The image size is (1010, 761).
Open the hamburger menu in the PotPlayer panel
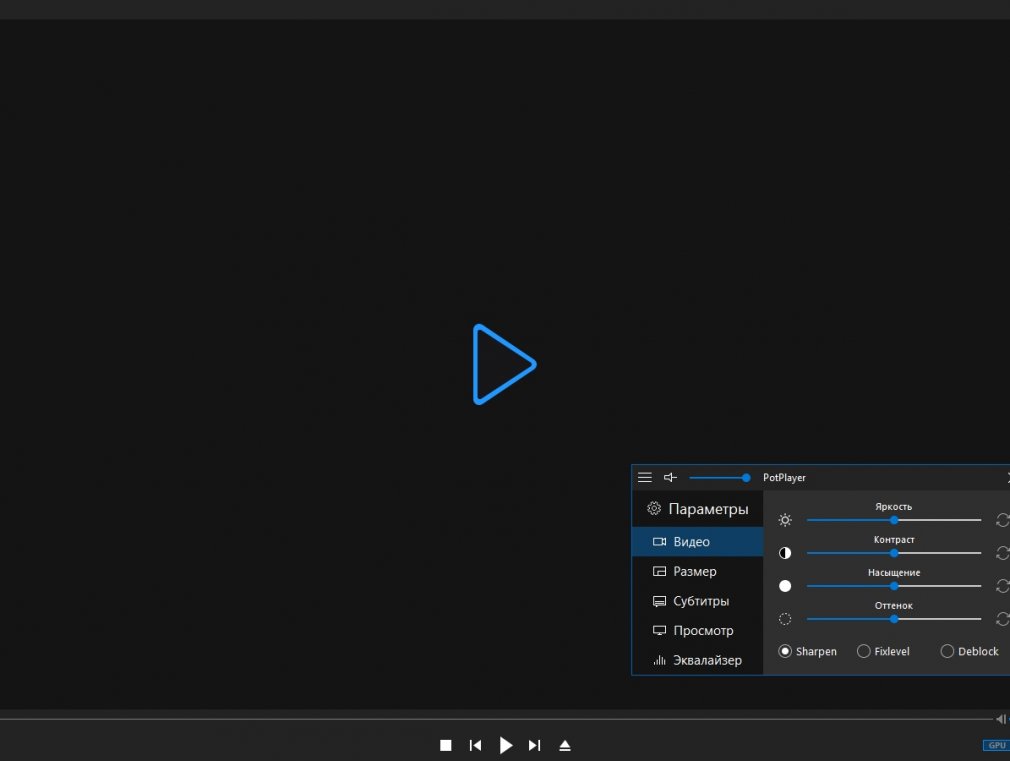[645, 477]
